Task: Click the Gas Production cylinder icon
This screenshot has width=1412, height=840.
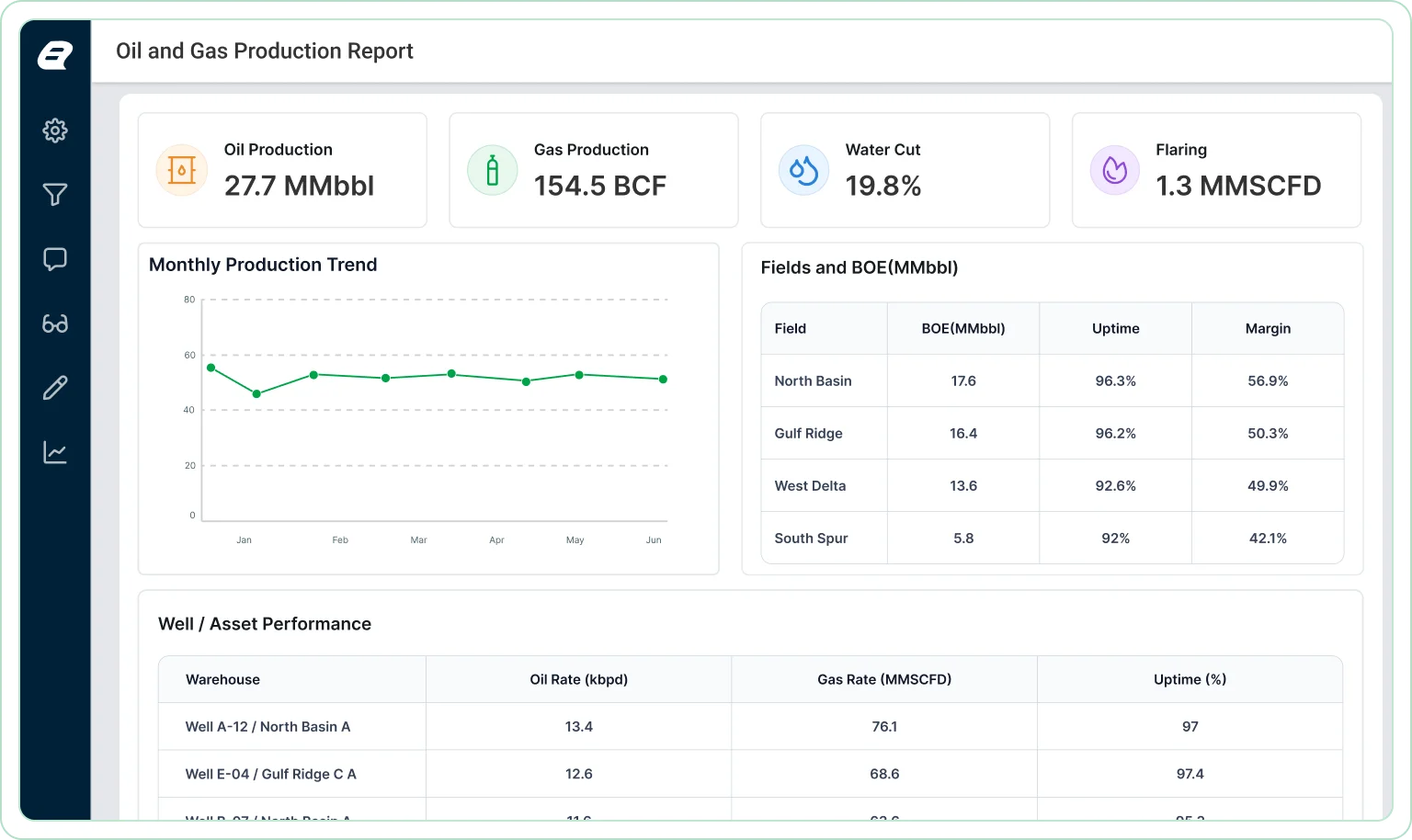Action: pos(493,170)
